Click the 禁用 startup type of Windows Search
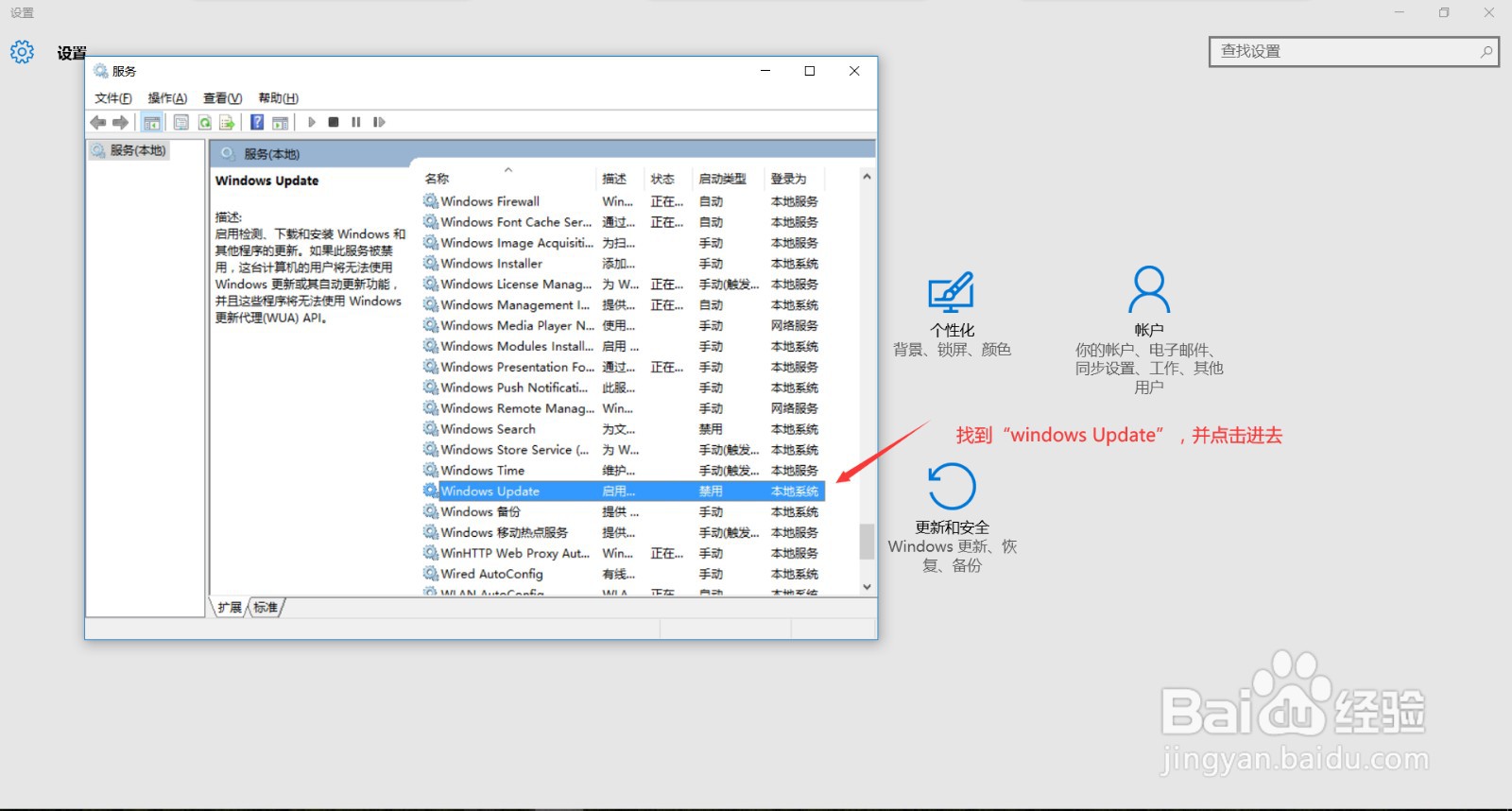The image size is (1512, 811). tap(711, 429)
